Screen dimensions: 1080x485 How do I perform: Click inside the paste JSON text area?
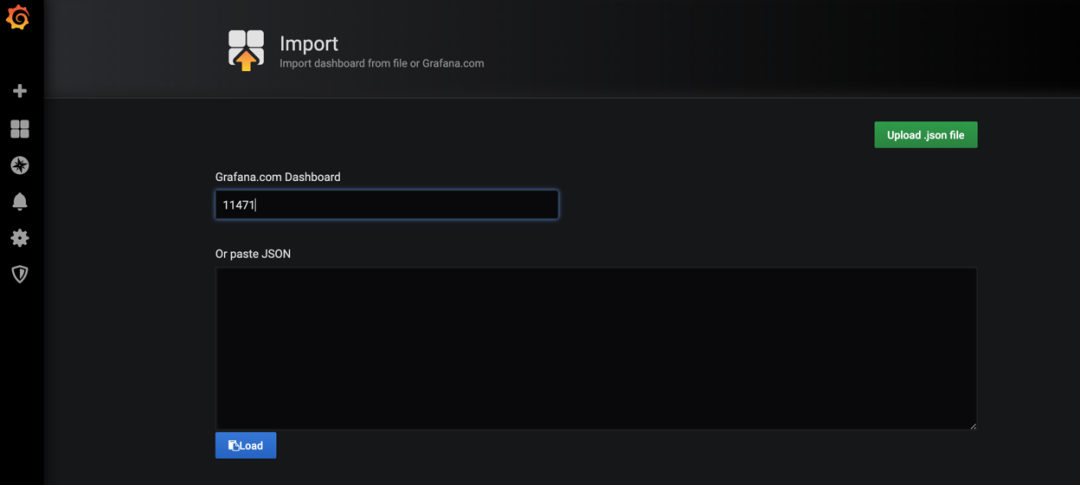596,349
